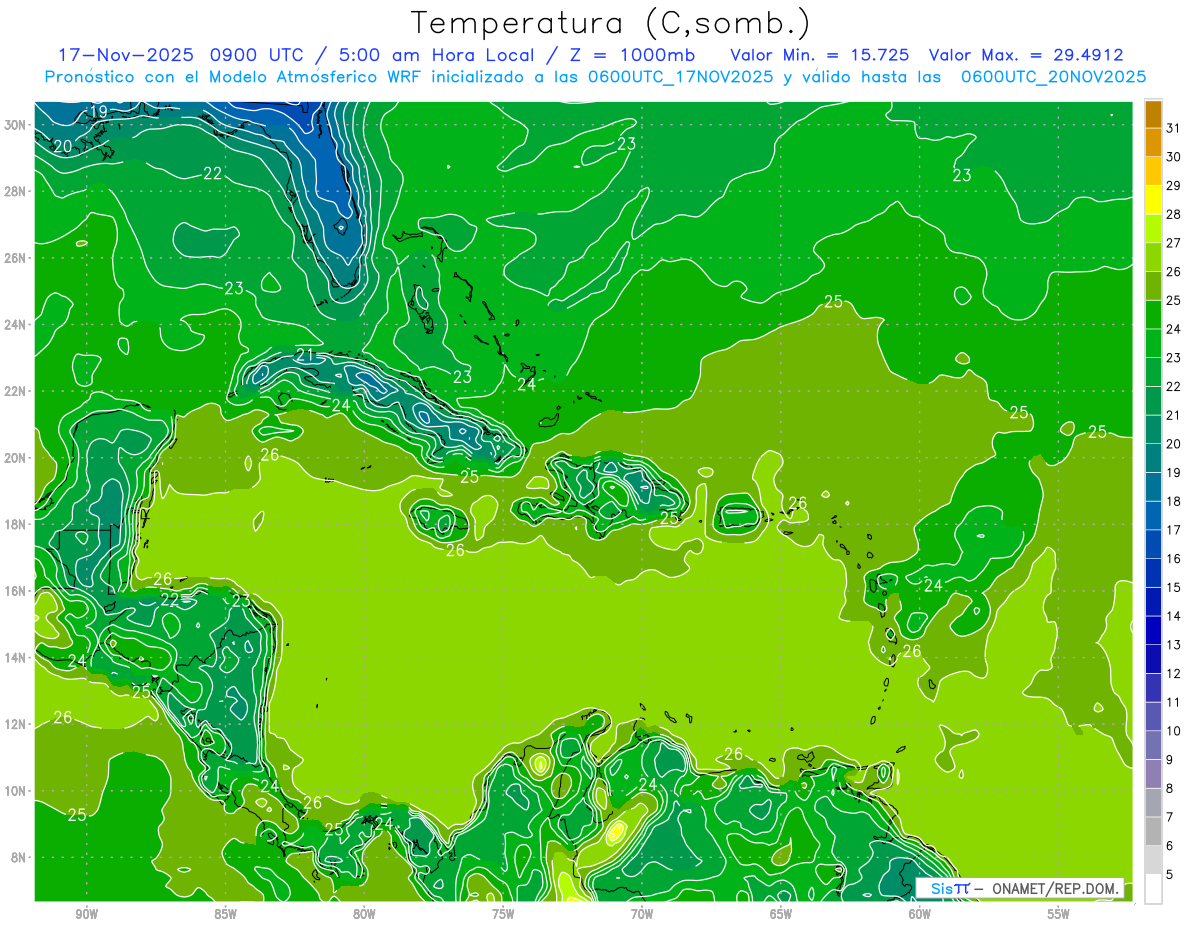Click the 18N latitude axis label
The height and width of the screenshot is (927, 1200).
(x=17, y=524)
